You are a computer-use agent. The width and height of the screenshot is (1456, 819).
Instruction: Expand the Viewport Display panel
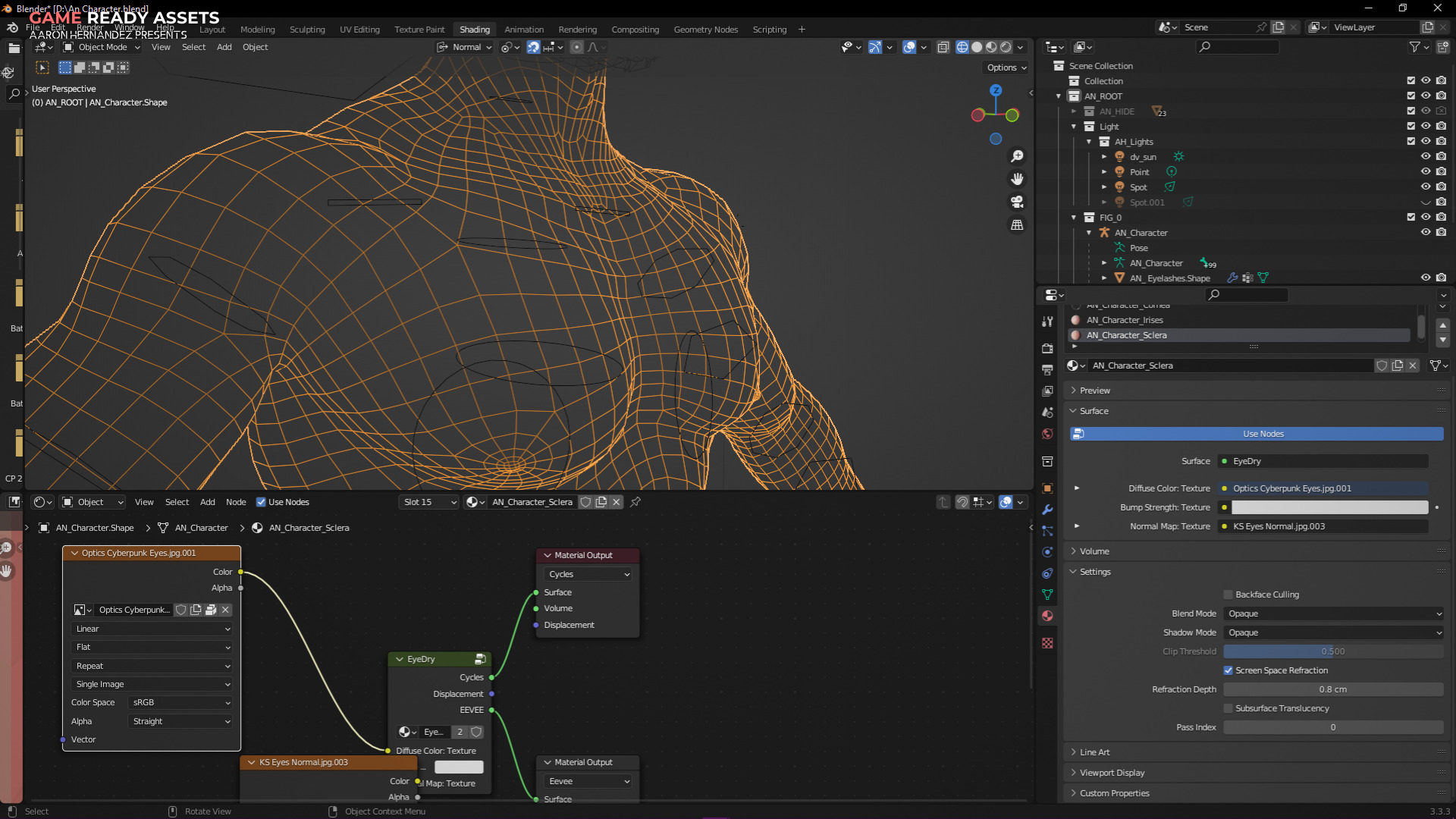[1112, 773]
